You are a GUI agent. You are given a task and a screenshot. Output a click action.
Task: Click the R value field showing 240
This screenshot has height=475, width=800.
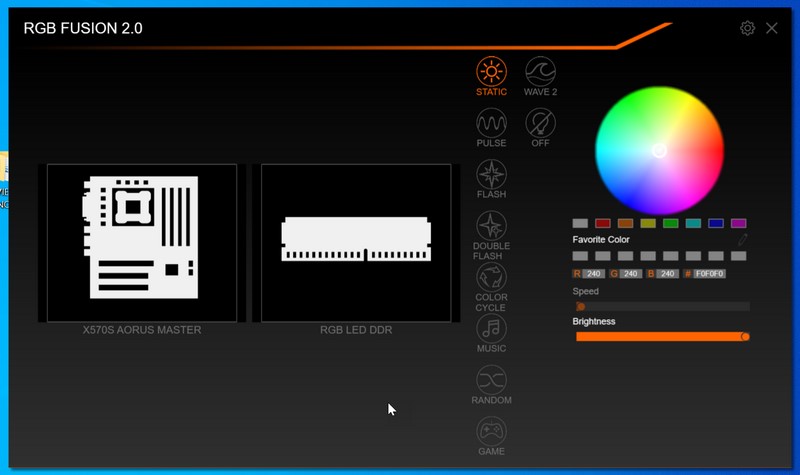click(x=593, y=274)
